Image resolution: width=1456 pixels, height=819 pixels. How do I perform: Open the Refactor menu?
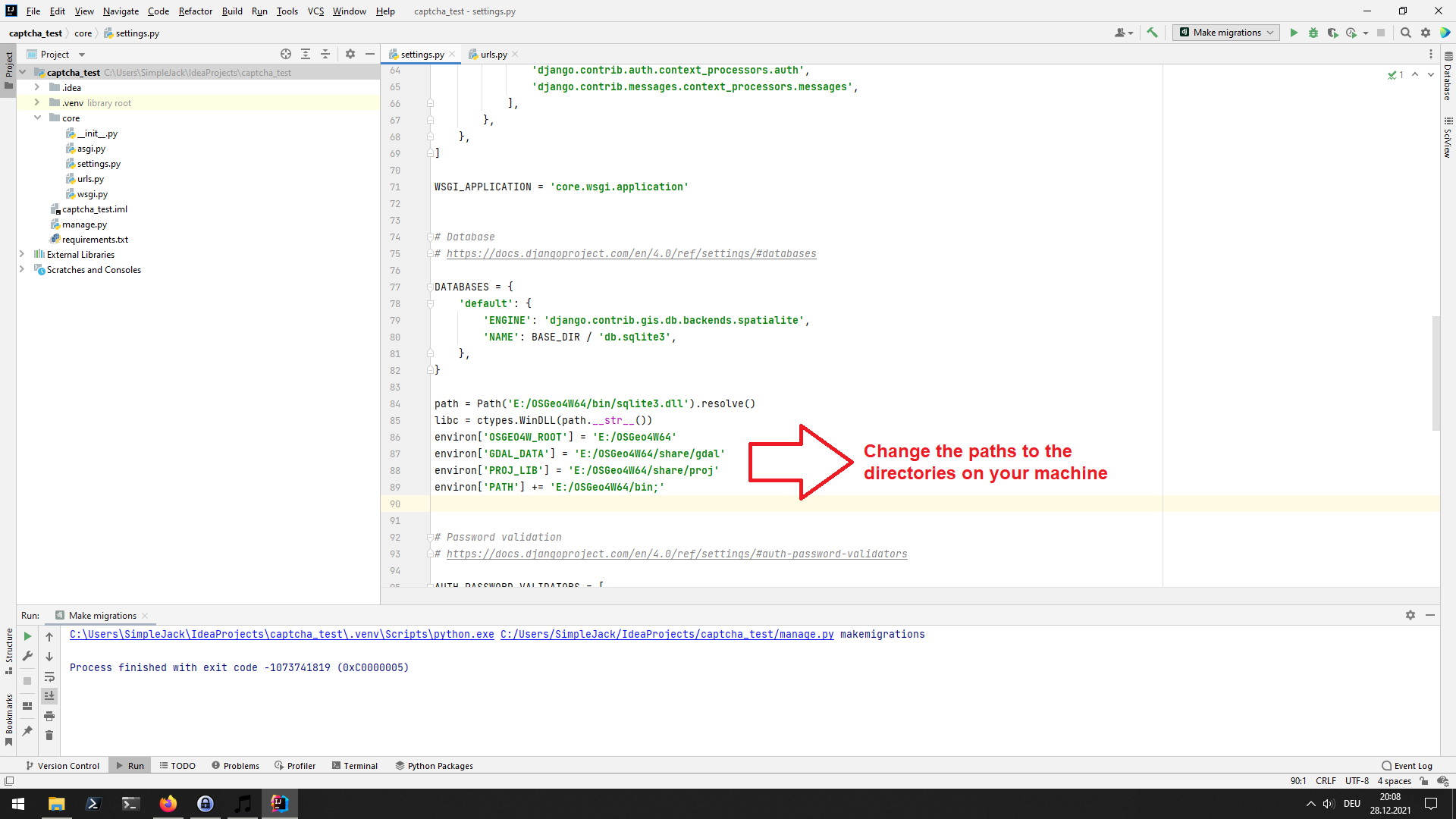195,11
